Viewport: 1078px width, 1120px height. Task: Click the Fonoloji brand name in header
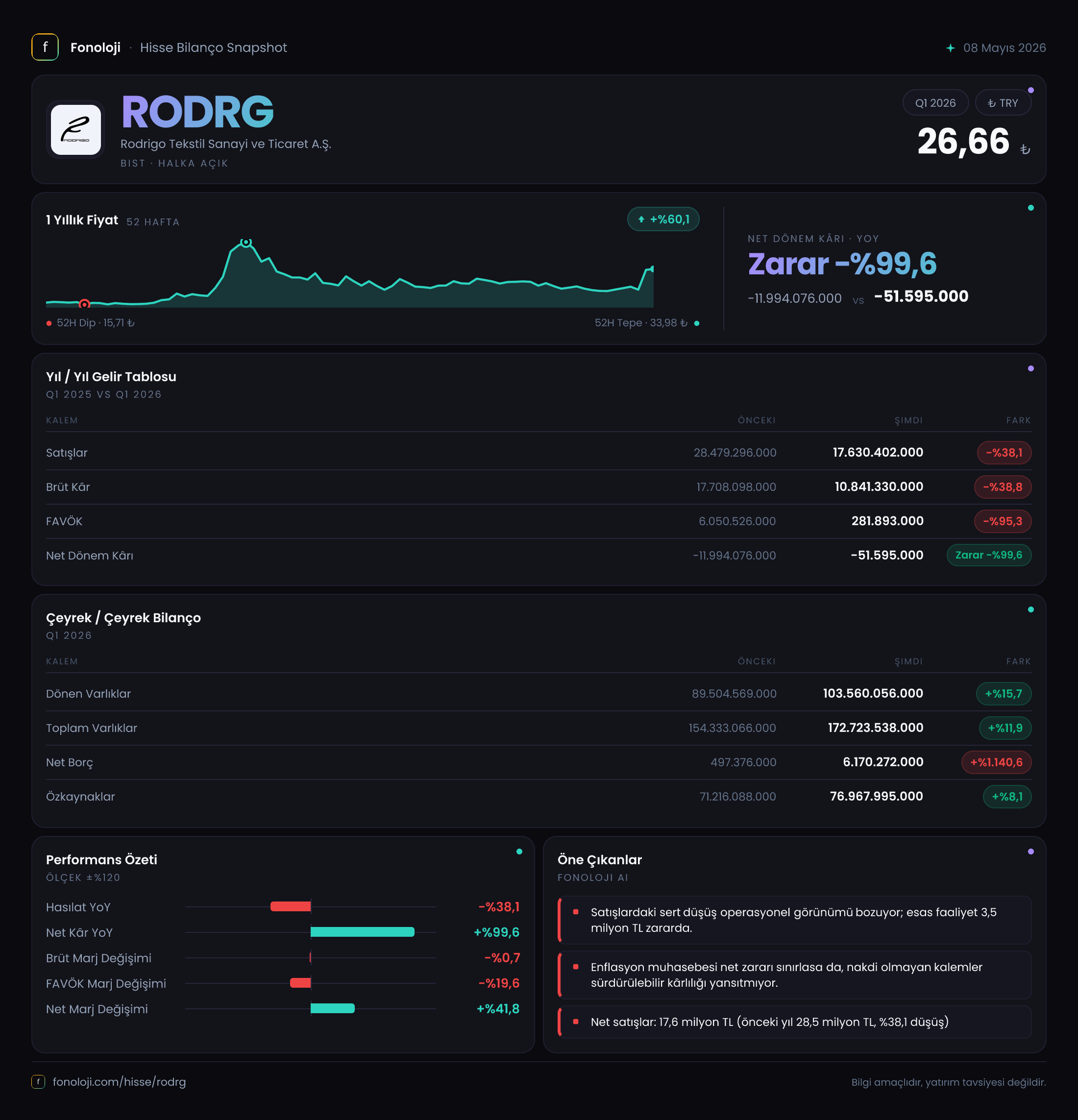pos(96,48)
